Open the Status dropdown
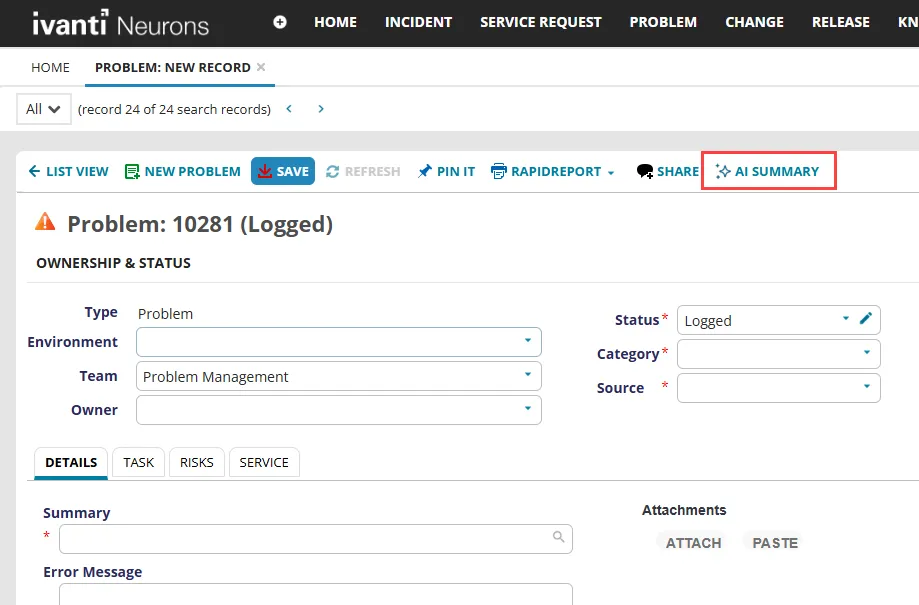This screenshot has width=919, height=605. tap(846, 318)
